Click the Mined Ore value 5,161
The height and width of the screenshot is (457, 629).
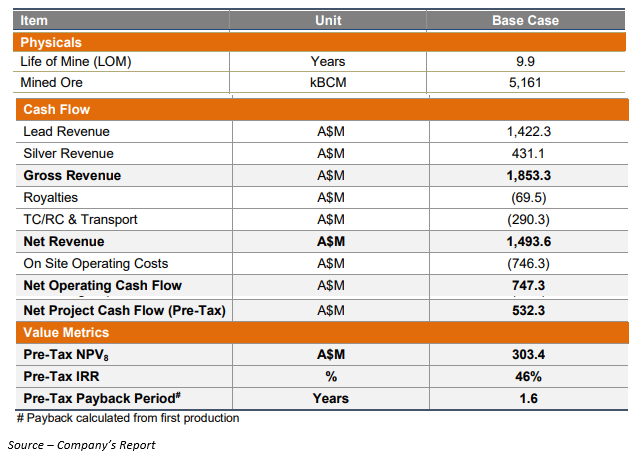[x=525, y=83]
